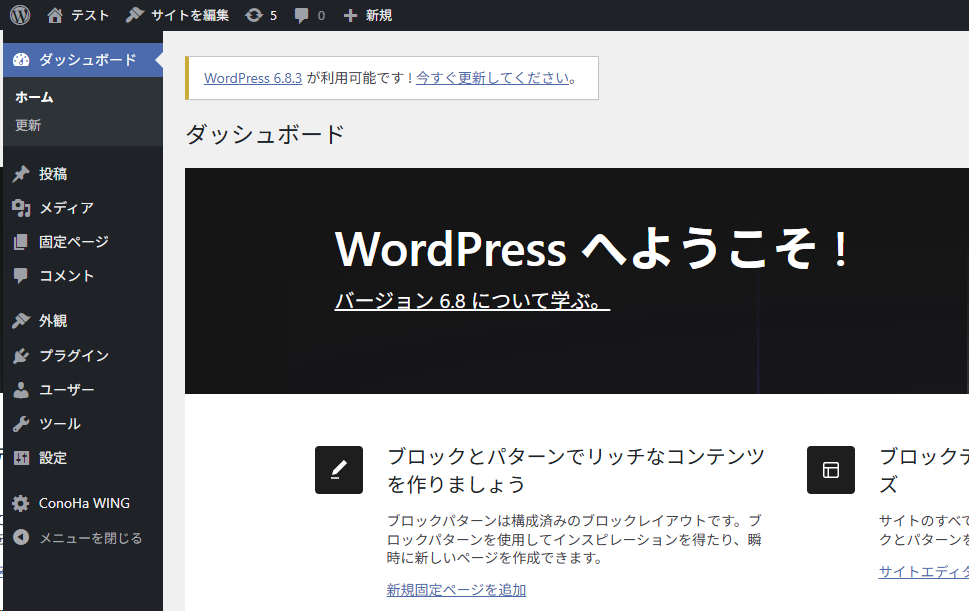This screenshot has width=969, height=611.
Task: Click the ConoHa WING gear icon
Action: pos(21,504)
